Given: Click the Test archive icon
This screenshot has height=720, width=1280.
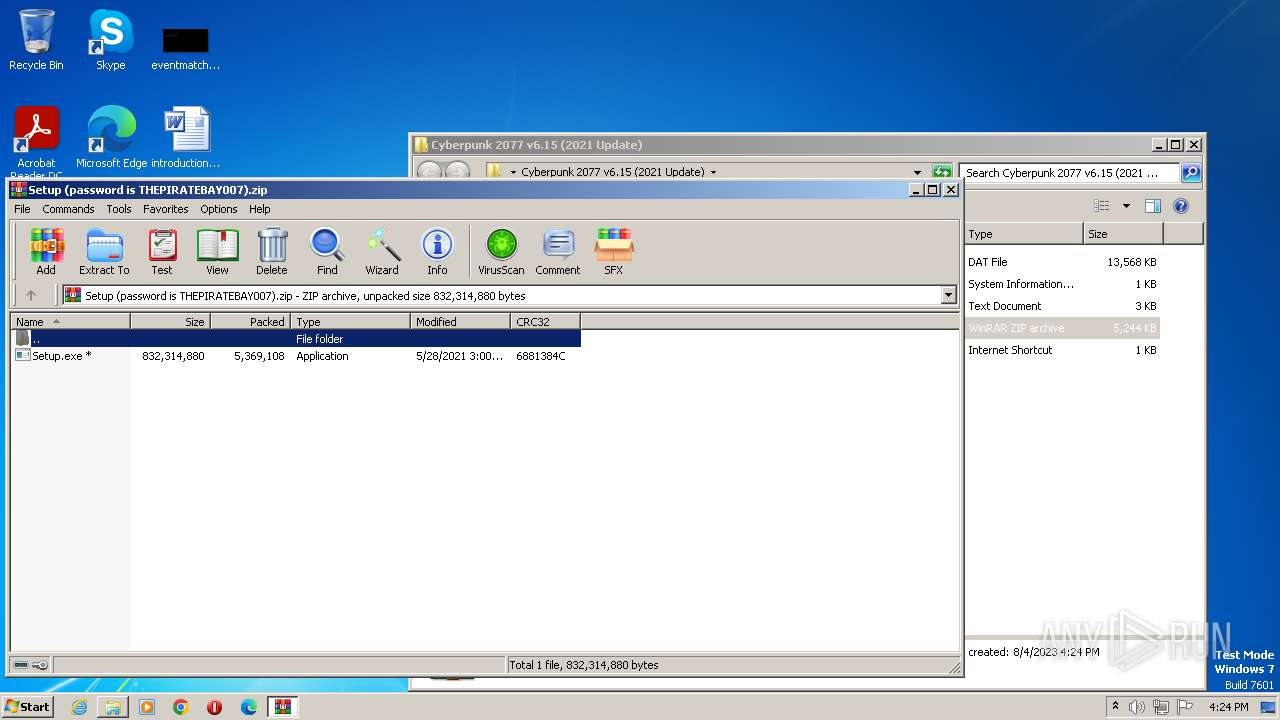Looking at the screenshot, I should point(162,251).
